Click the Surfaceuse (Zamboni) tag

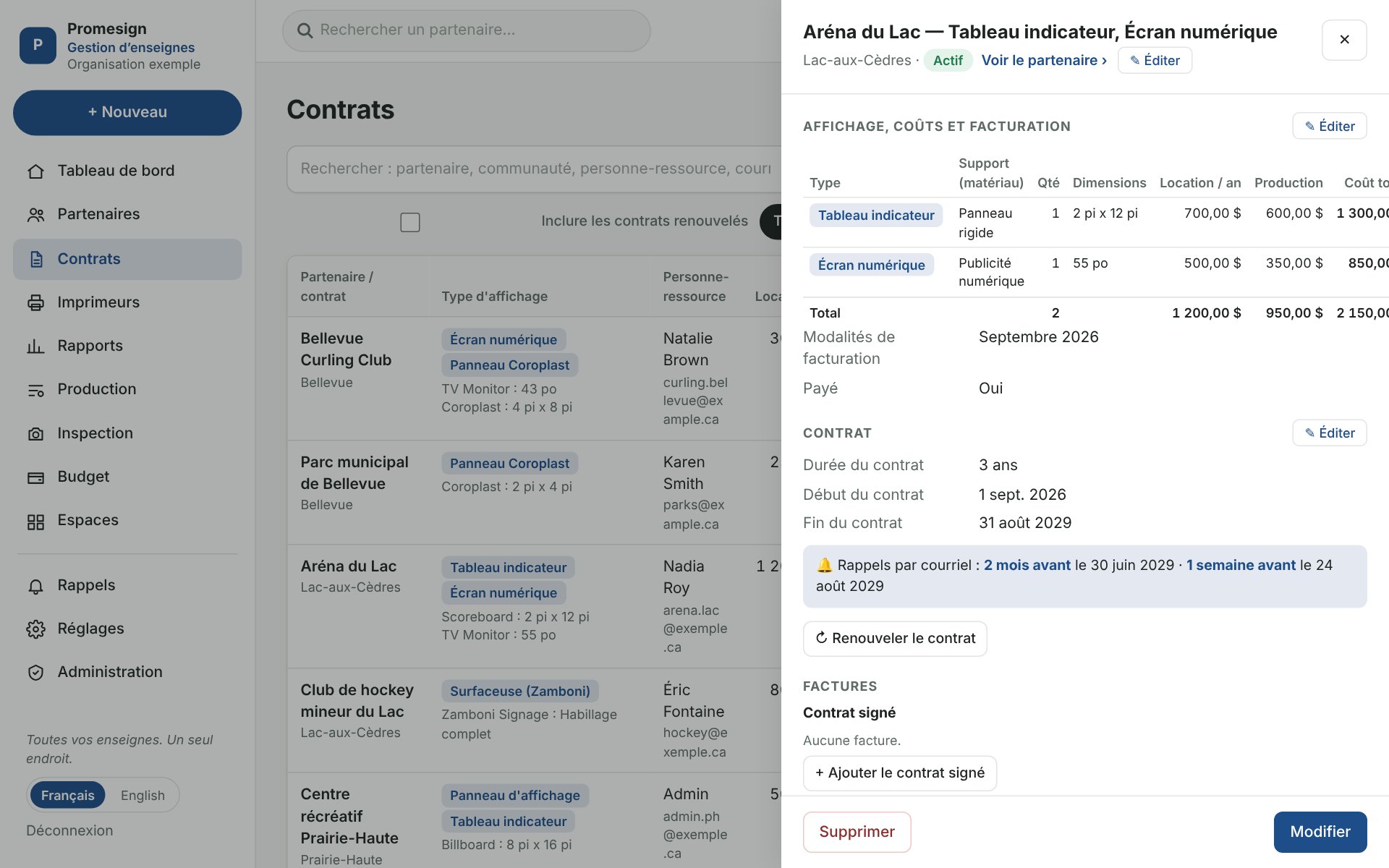coord(520,691)
